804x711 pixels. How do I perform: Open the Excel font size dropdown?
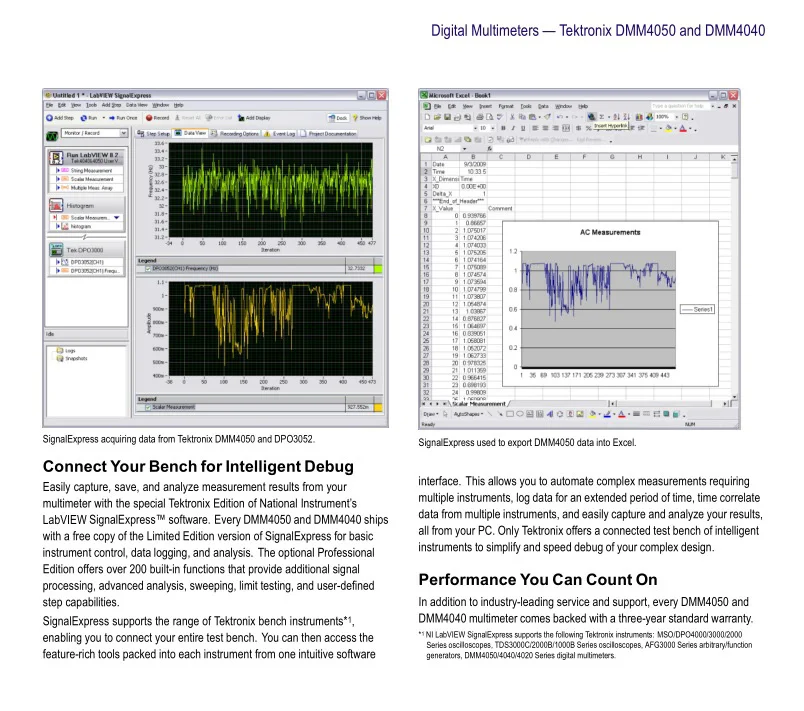(484, 129)
